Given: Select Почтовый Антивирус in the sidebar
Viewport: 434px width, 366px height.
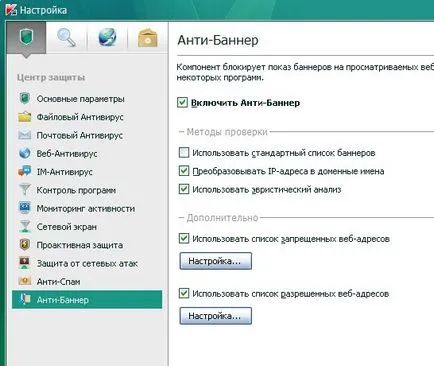Looking at the screenshot, I should [80, 135].
